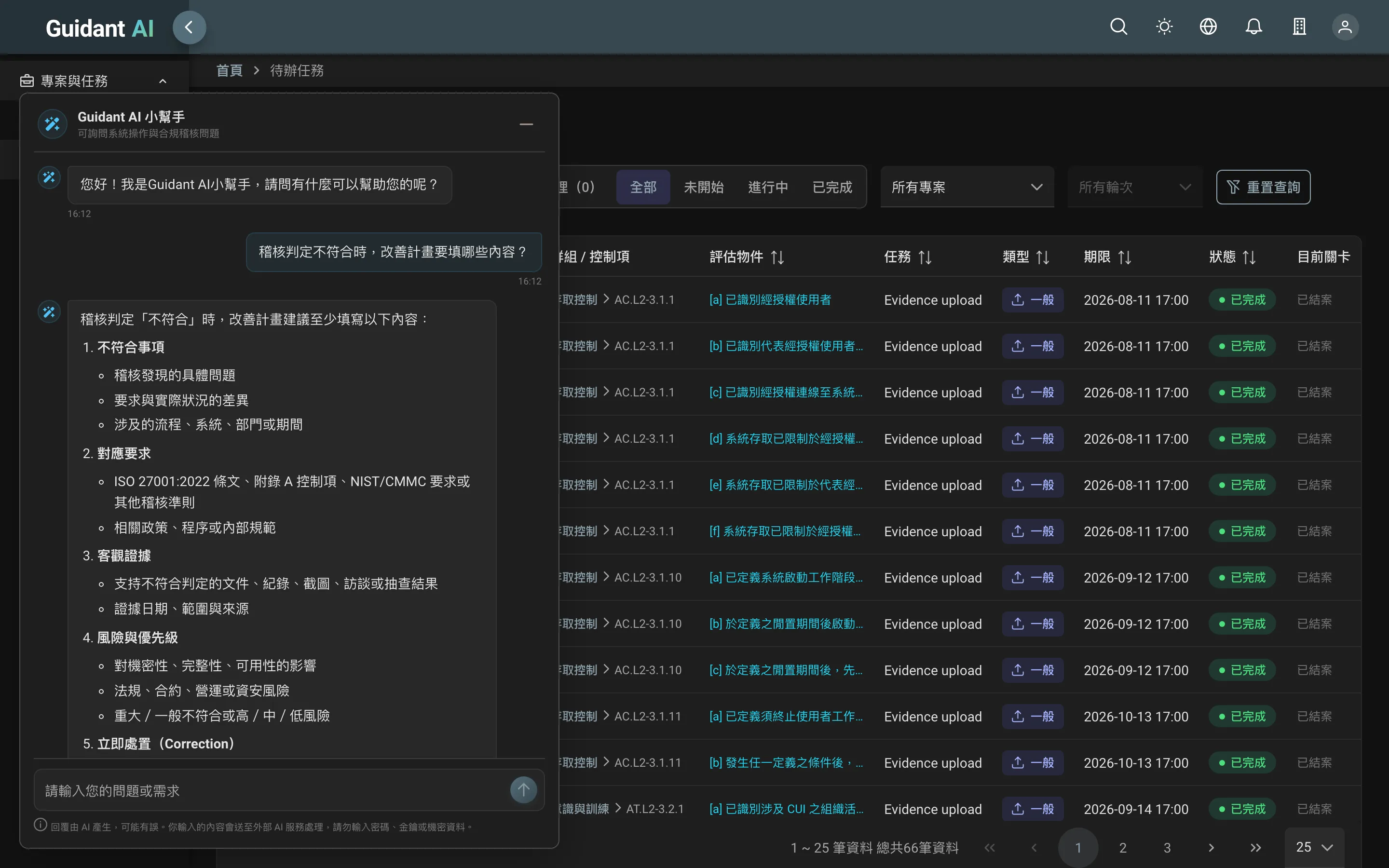Viewport: 1389px width, 868px height.
Task: Open the 25 page size dropdown
Action: pyautogui.click(x=1314, y=847)
